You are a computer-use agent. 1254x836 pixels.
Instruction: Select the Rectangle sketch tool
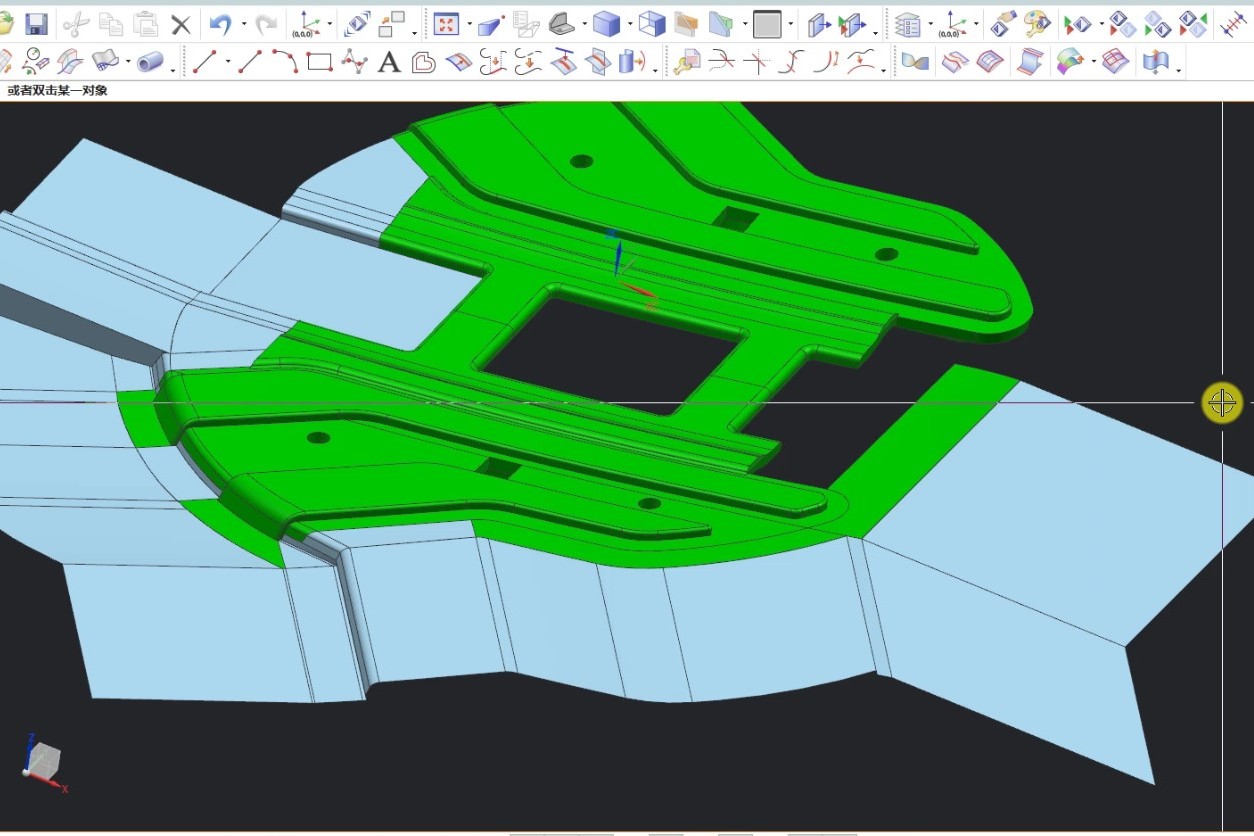coord(320,62)
